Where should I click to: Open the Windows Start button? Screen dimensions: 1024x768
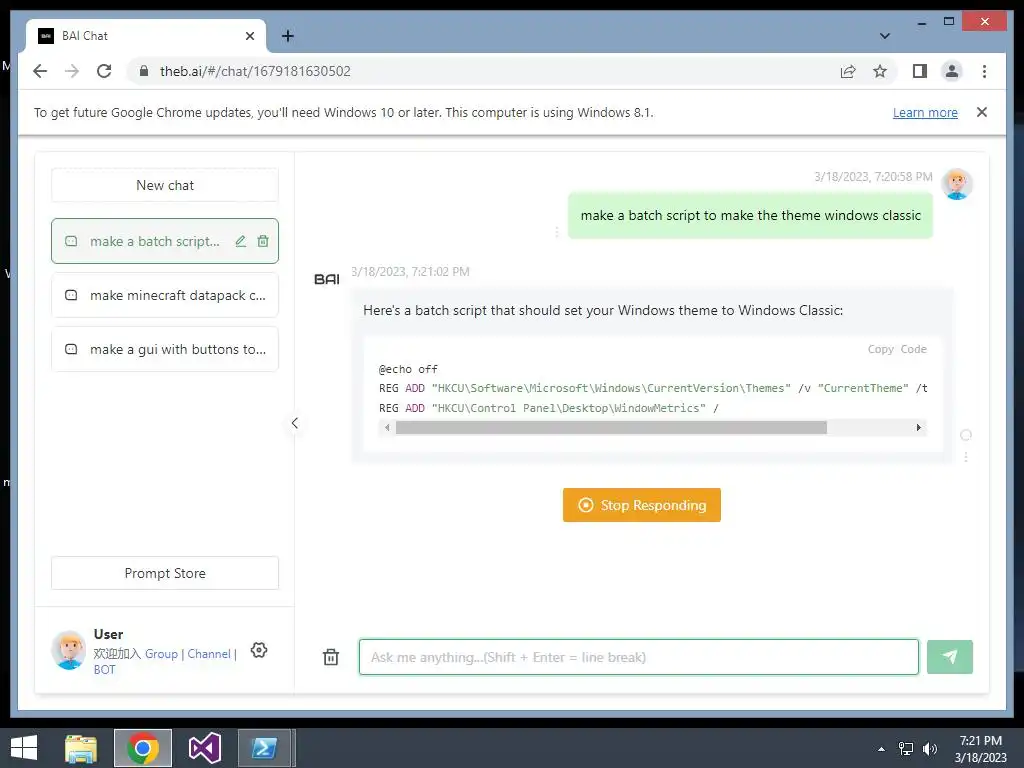[x=24, y=748]
